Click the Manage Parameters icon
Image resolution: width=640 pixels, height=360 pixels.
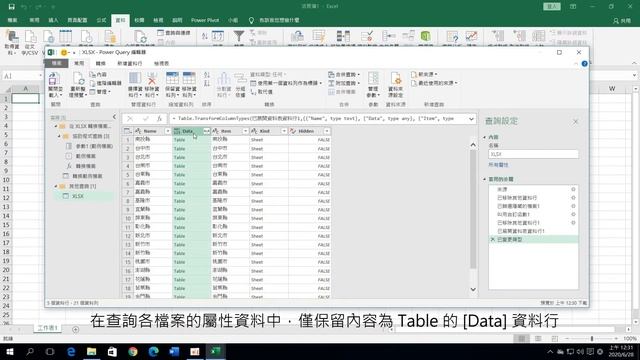tap(373, 78)
